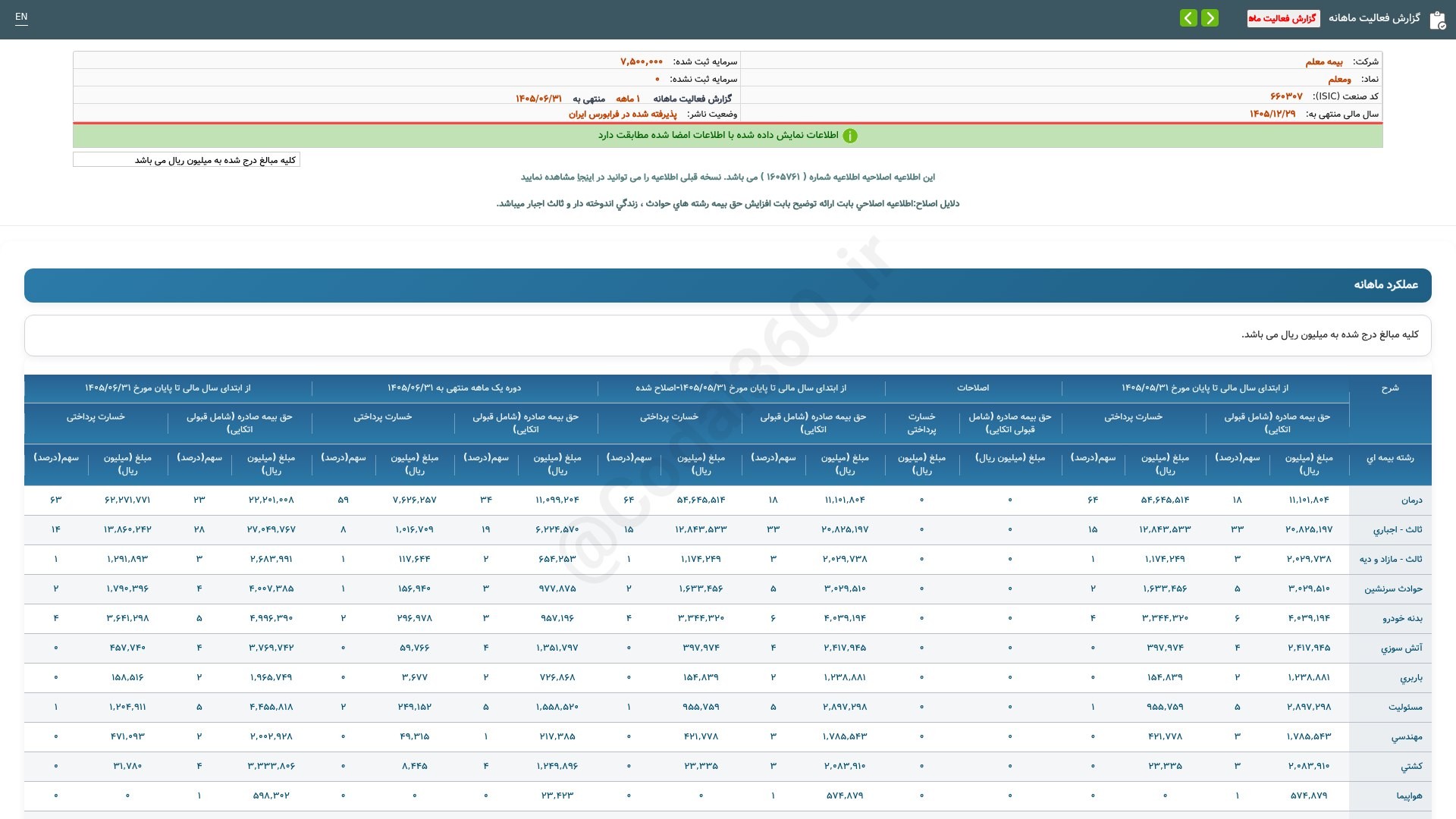1456x819 pixels.
Task: Click the هواپیما row label
Action: coord(1409,796)
